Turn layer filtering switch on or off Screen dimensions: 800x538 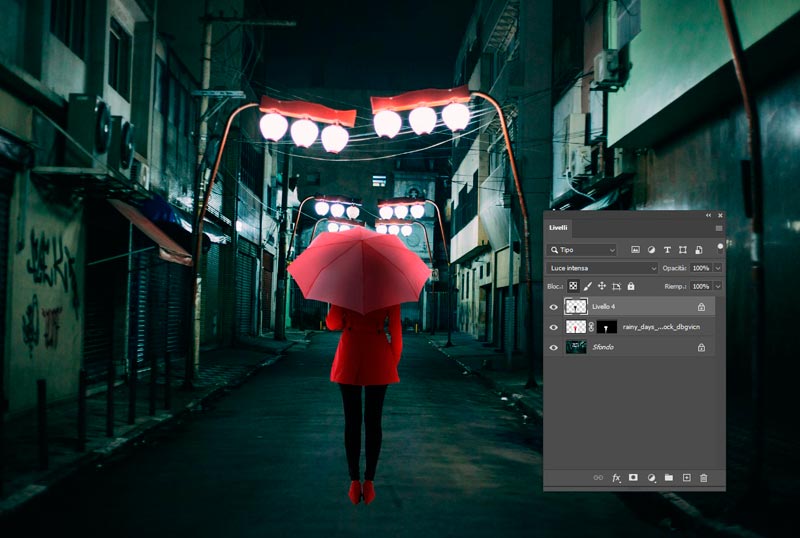pyautogui.click(x=720, y=248)
